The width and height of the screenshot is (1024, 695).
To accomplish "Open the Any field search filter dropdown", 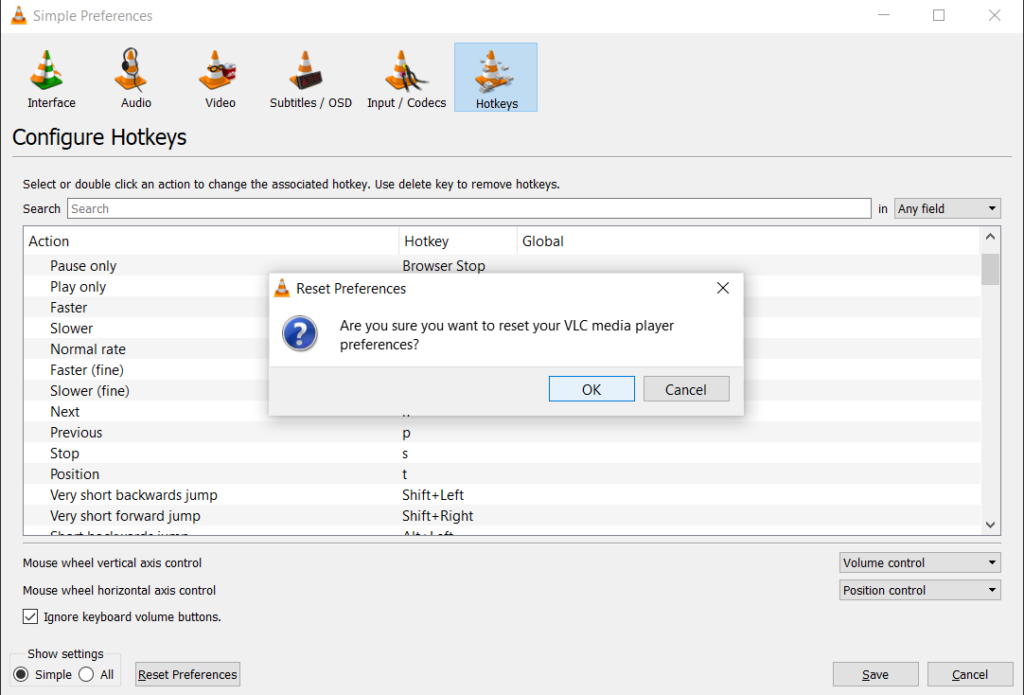I will click(x=946, y=208).
